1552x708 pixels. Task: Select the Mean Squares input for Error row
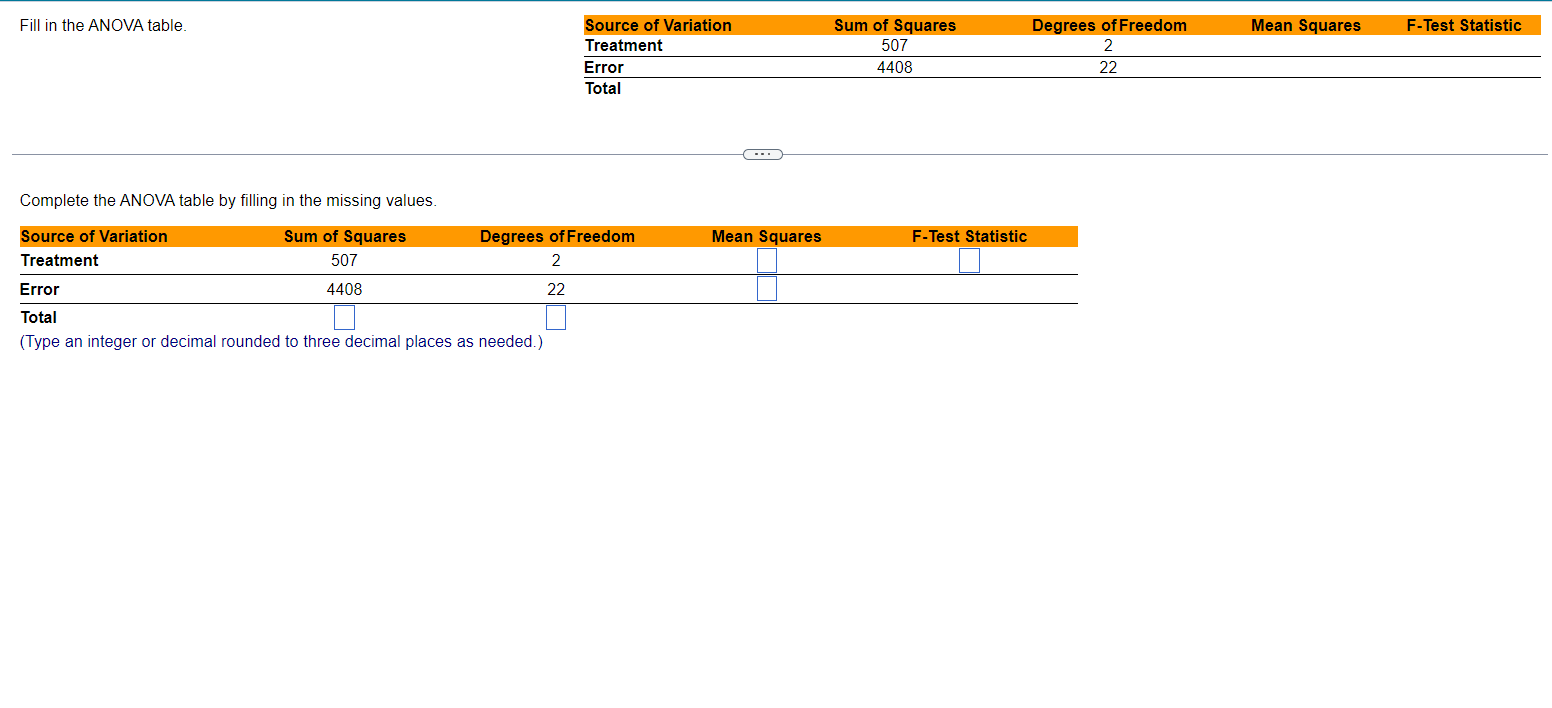(767, 289)
